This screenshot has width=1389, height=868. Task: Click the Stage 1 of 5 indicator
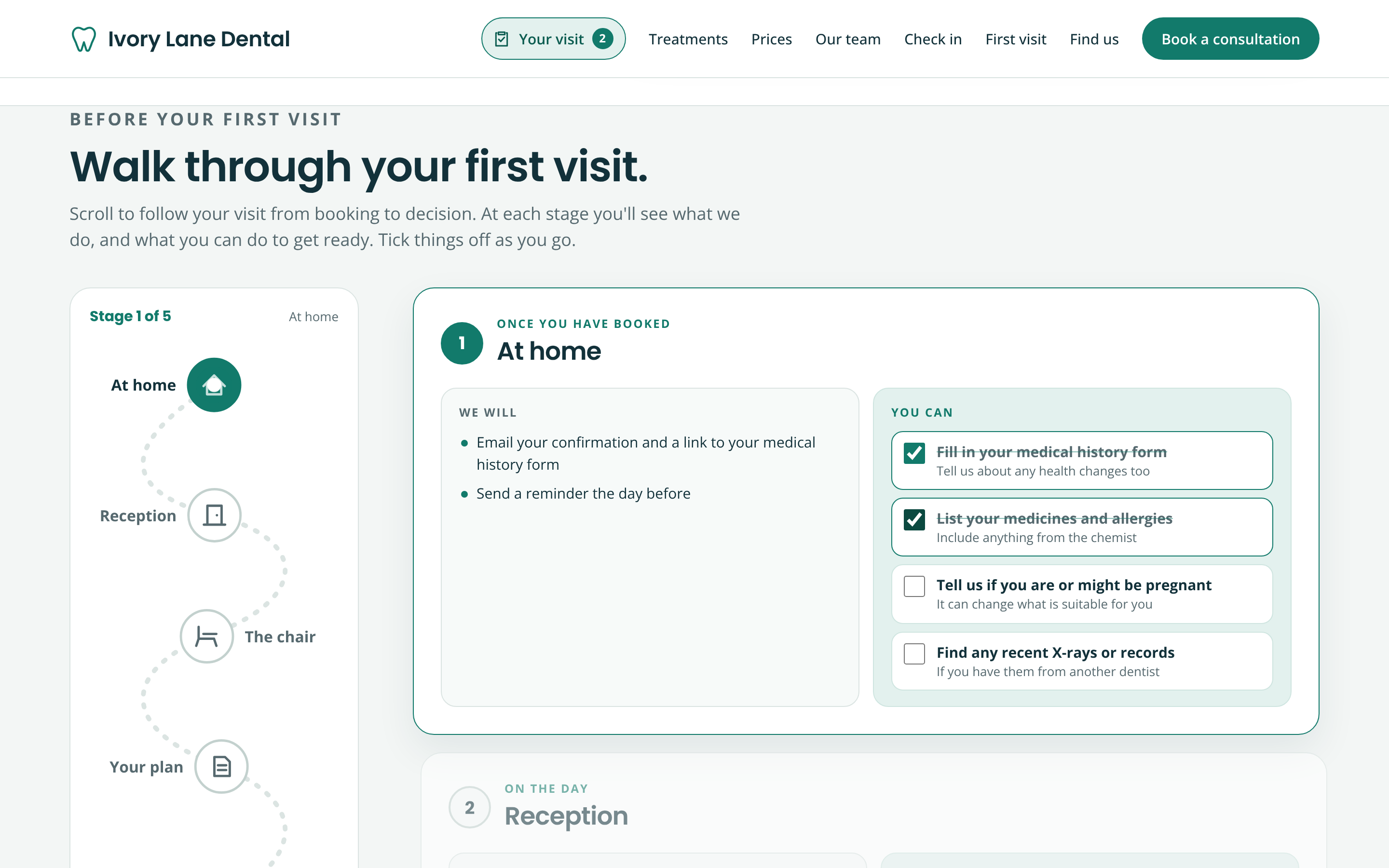130,316
